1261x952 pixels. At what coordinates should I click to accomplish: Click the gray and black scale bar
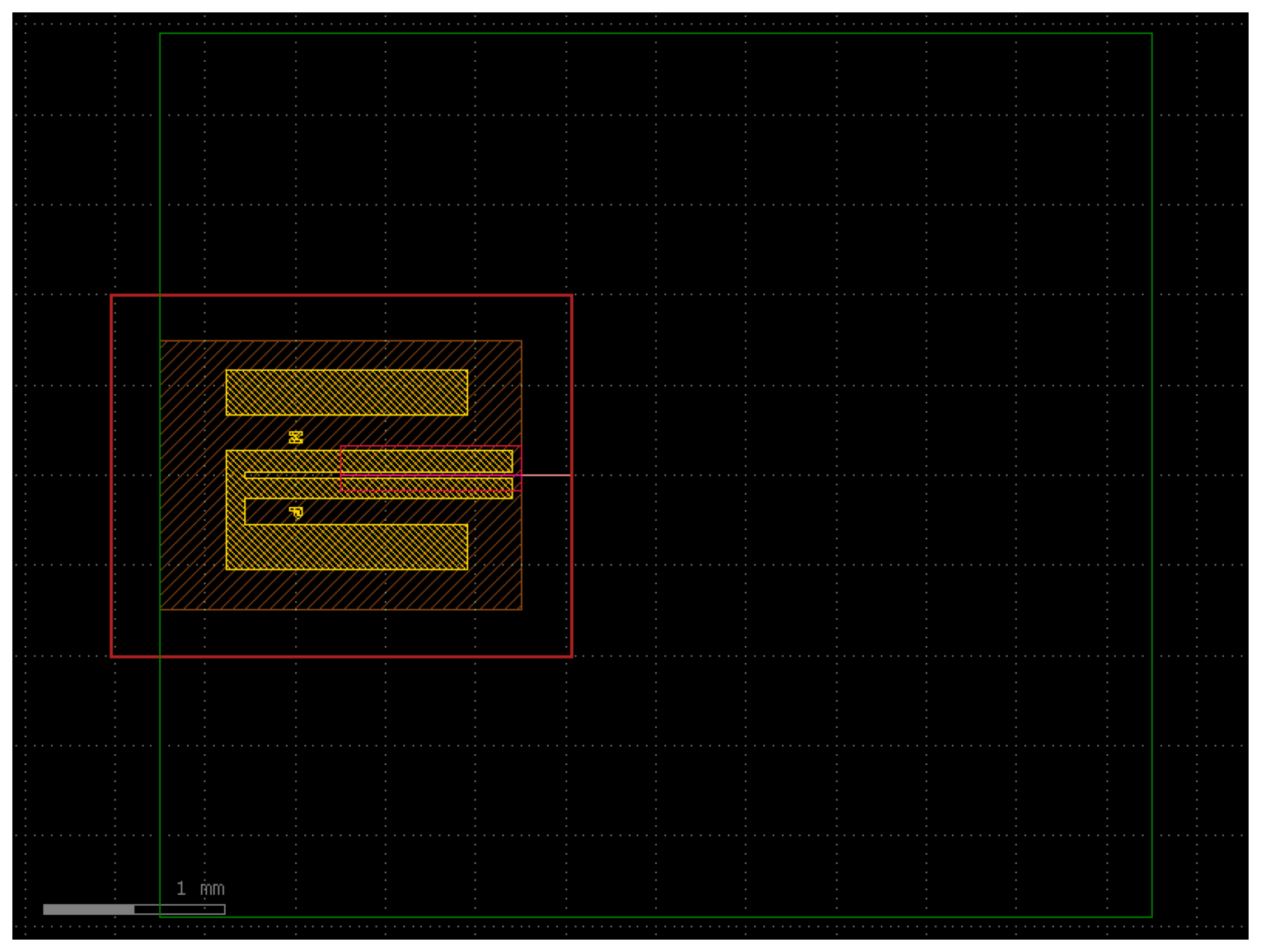pyautogui.click(x=134, y=909)
